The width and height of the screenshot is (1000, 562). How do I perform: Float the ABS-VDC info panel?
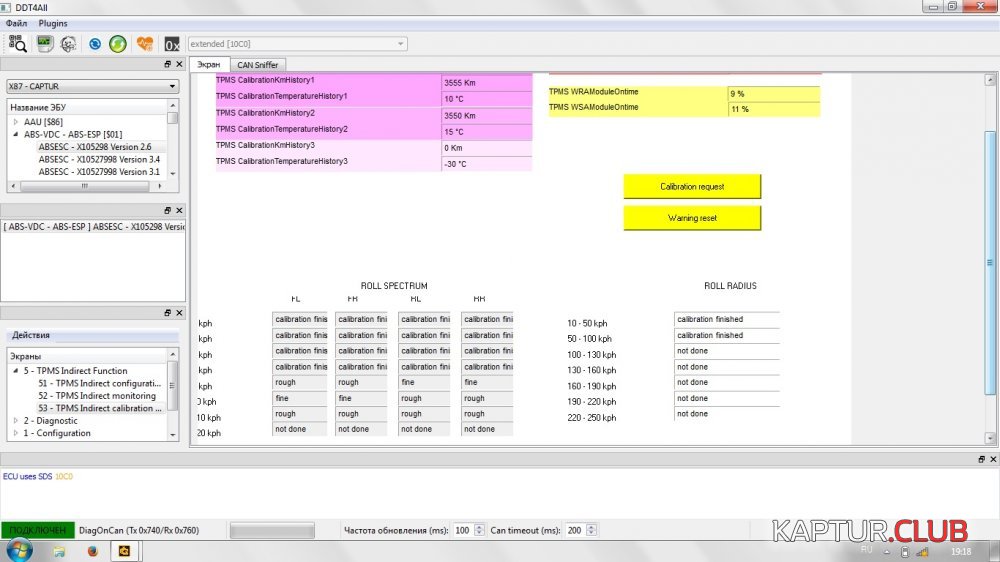pos(168,211)
